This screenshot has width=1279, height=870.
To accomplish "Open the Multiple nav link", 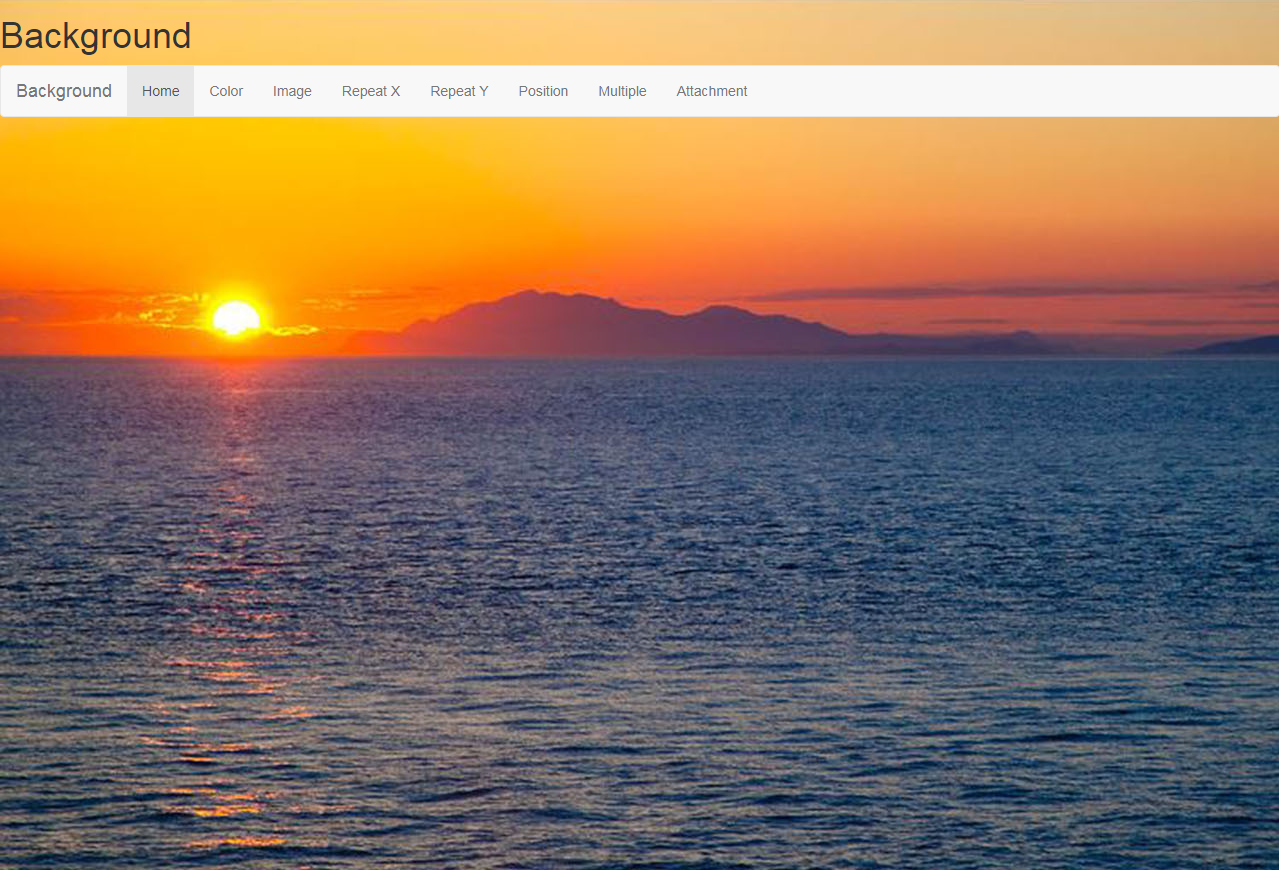I will [622, 91].
